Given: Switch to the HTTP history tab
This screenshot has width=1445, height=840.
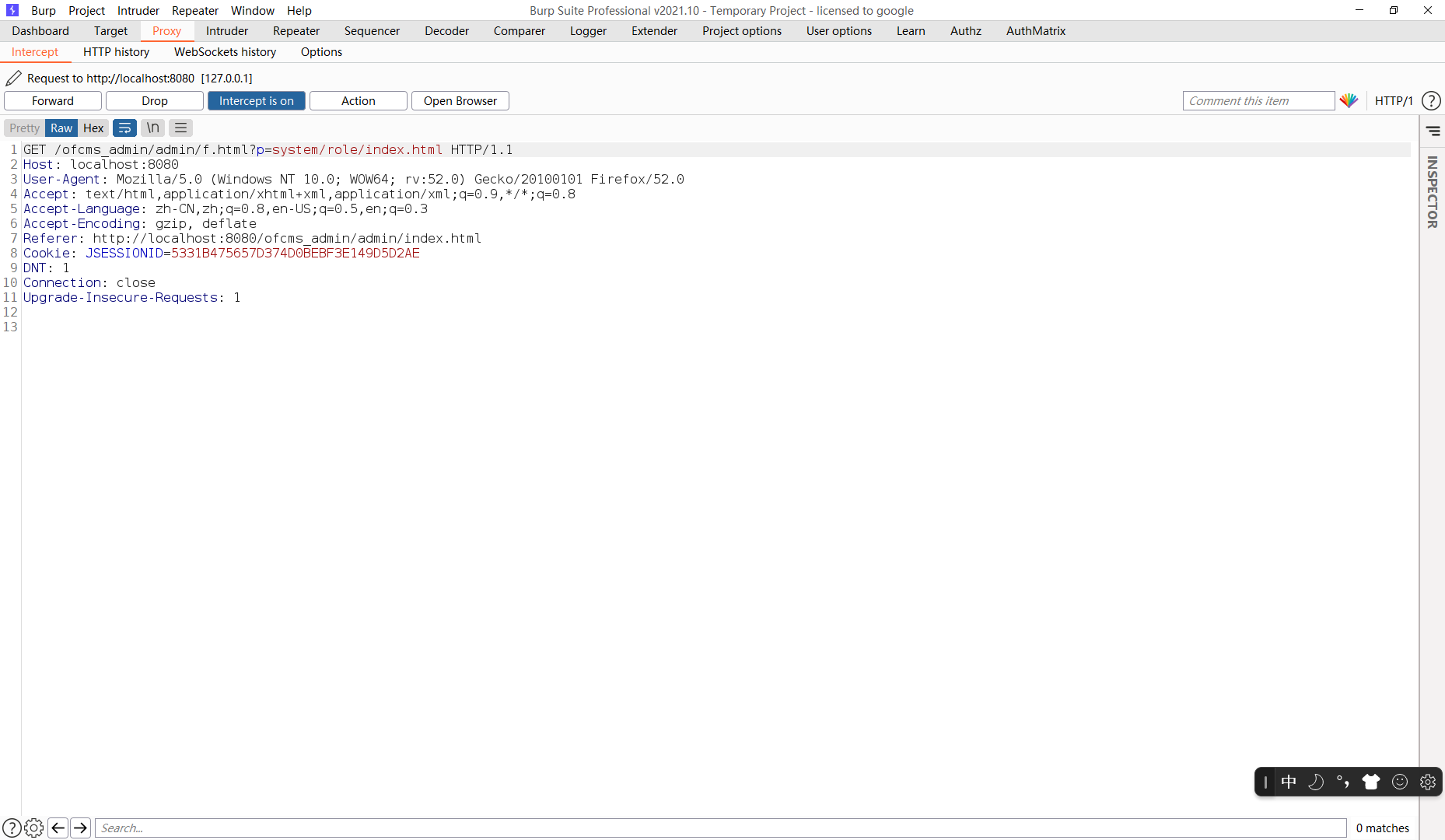Looking at the screenshot, I should (116, 51).
